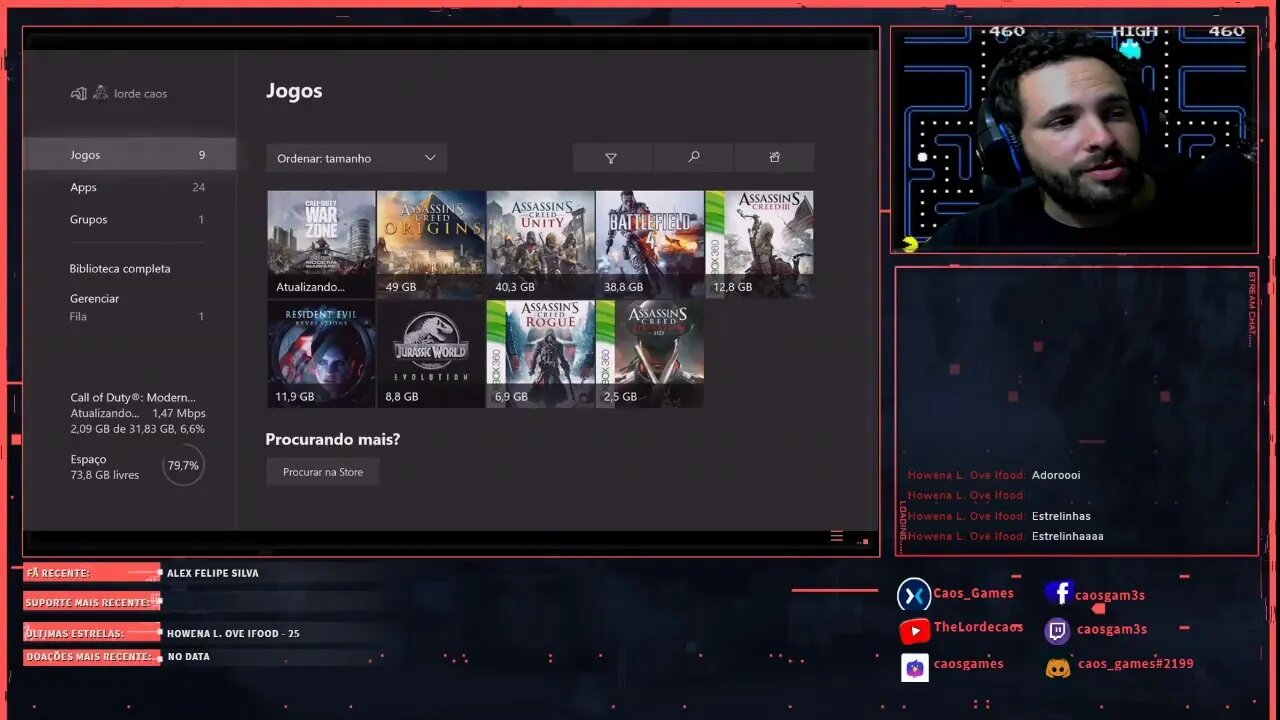Screen dimensions: 1280x720
Task: Select Battlefield 4 game tile
Action: coord(650,244)
